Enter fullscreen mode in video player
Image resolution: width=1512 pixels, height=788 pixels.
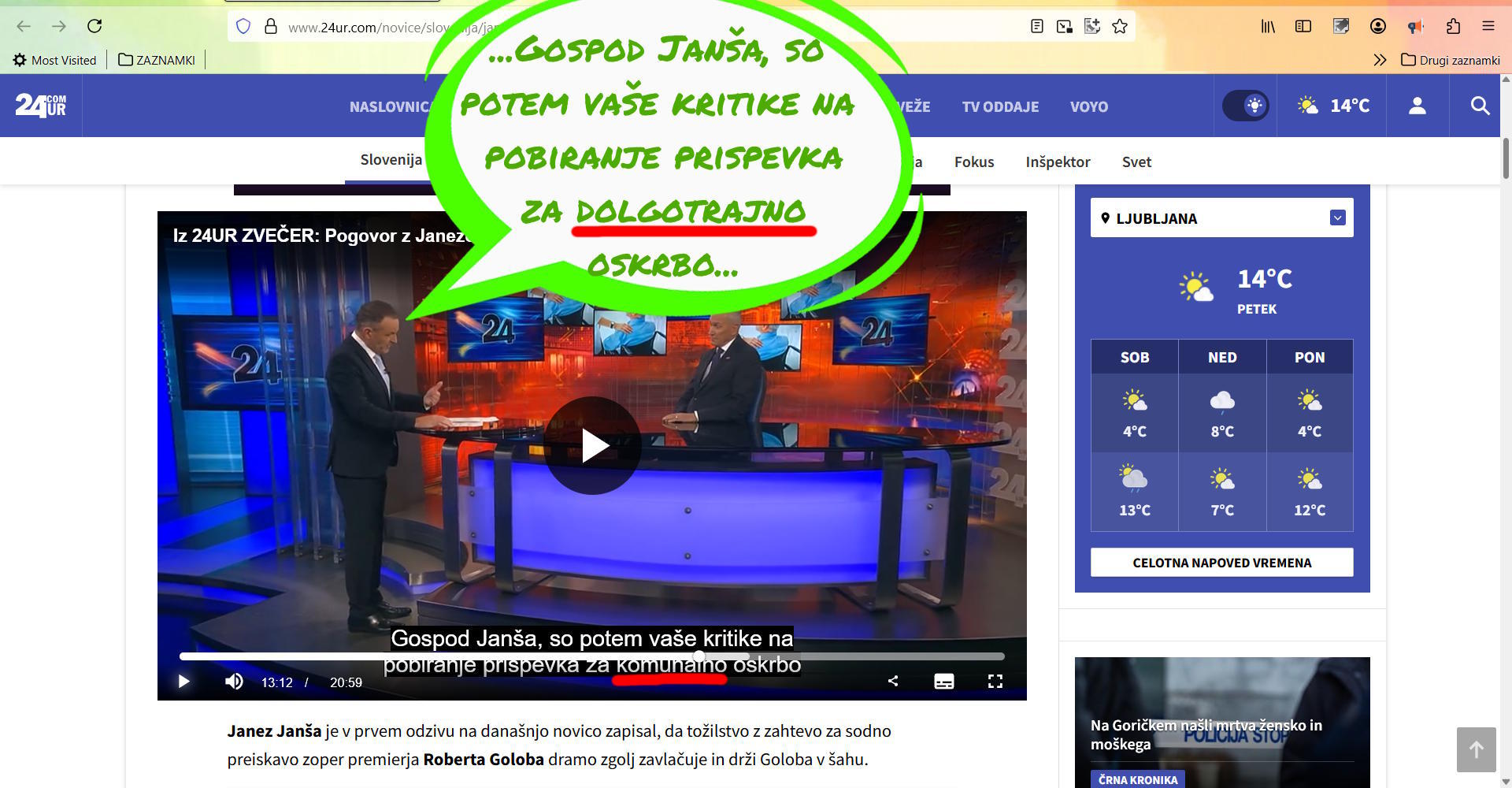tap(995, 682)
